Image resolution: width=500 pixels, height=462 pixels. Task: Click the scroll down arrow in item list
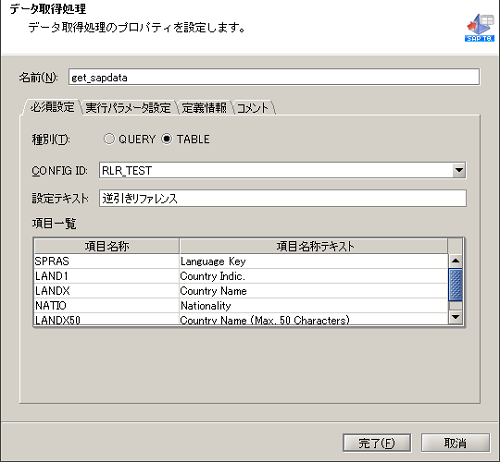tap(455, 317)
